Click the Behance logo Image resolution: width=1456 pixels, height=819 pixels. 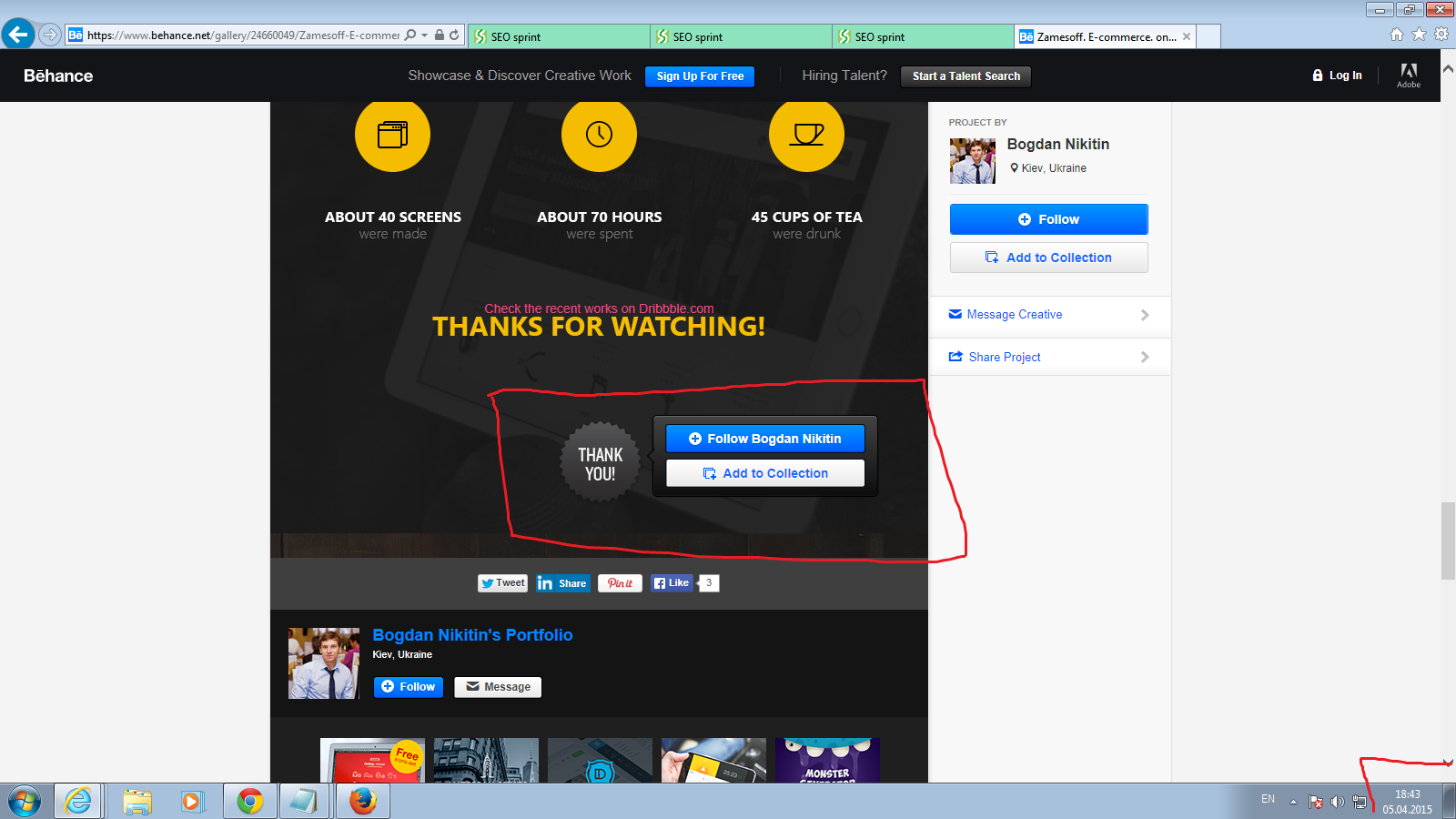click(58, 76)
